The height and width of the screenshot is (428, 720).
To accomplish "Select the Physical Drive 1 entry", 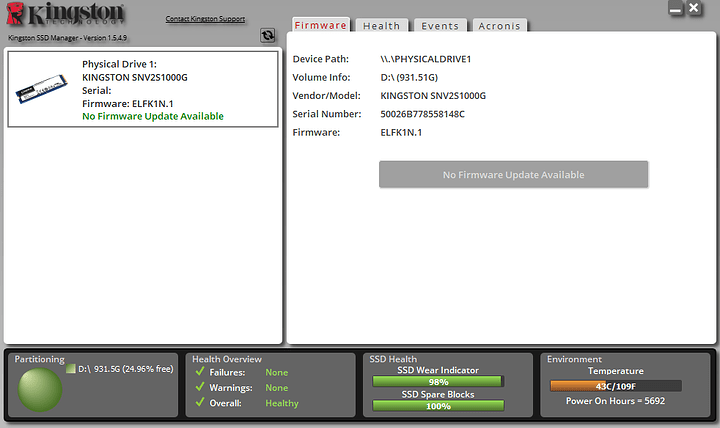I will (x=143, y=89).
